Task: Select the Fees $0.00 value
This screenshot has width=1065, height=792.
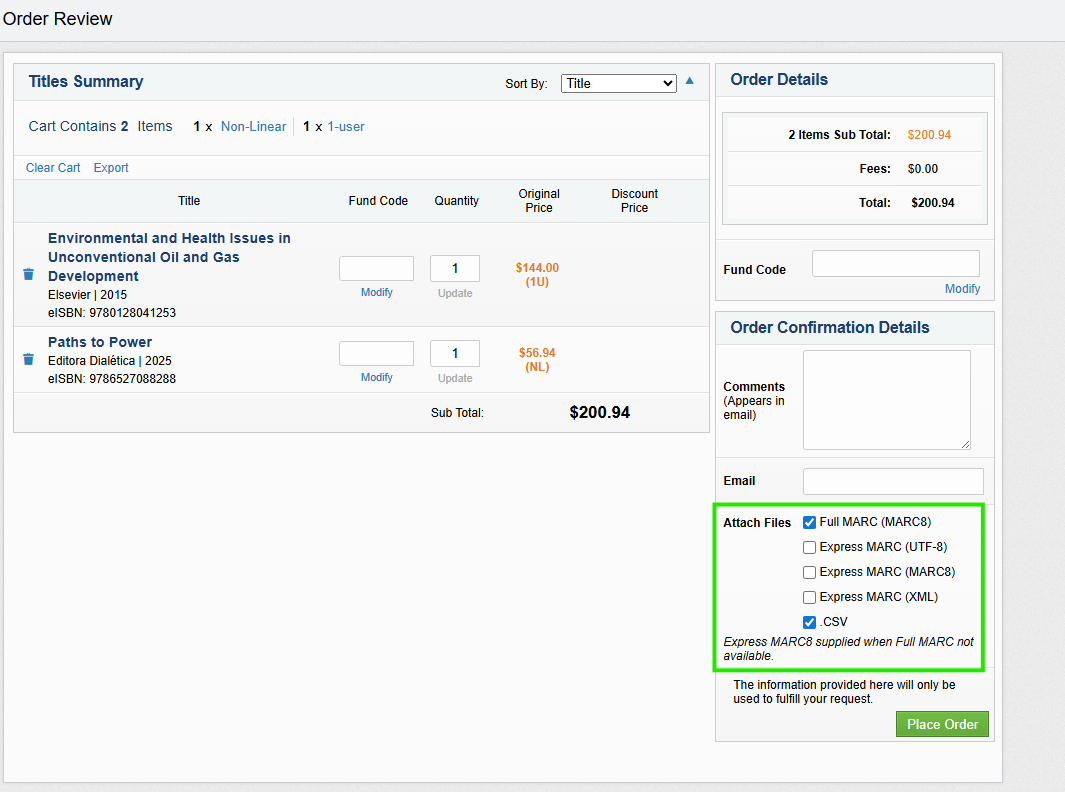Action: [x=922, y=168]
